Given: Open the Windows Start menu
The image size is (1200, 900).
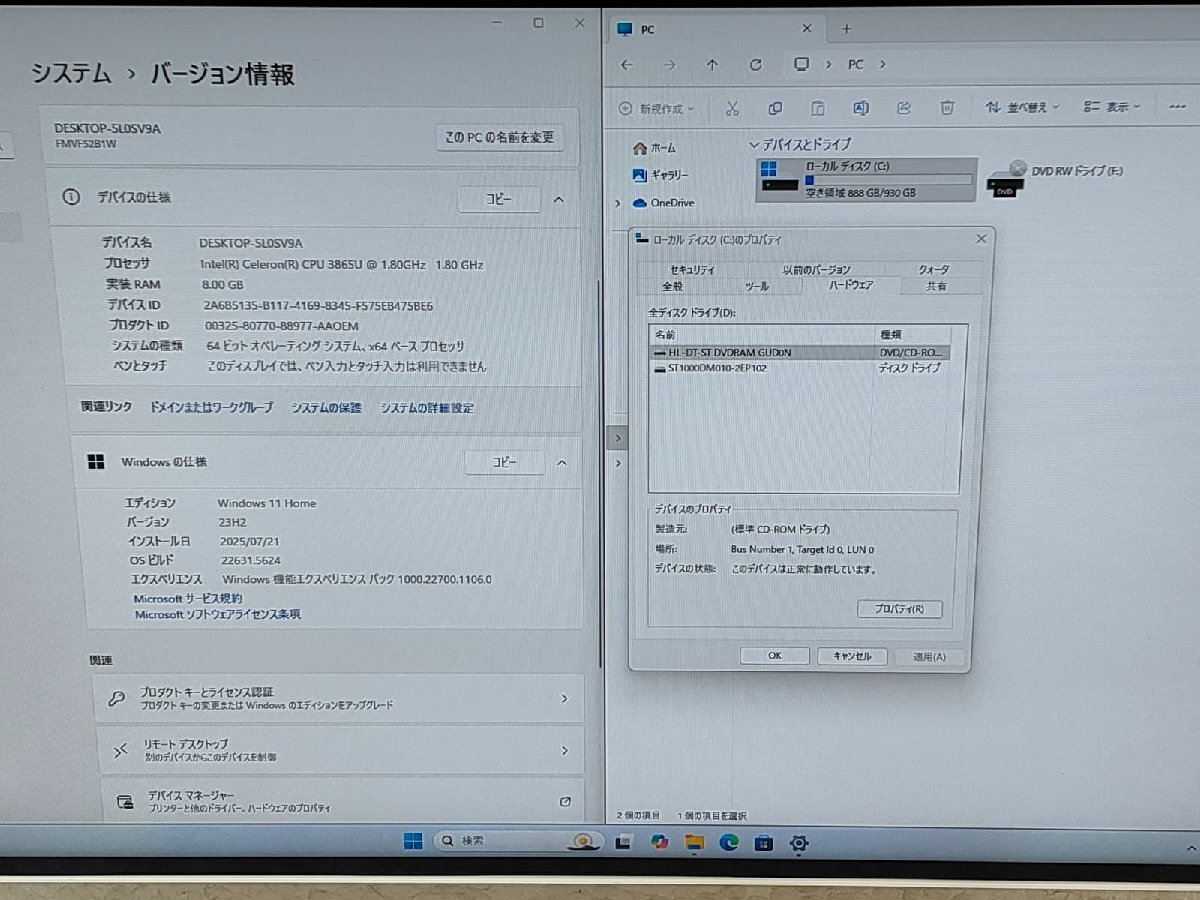Looking at the screenshot, I should 413,842.
